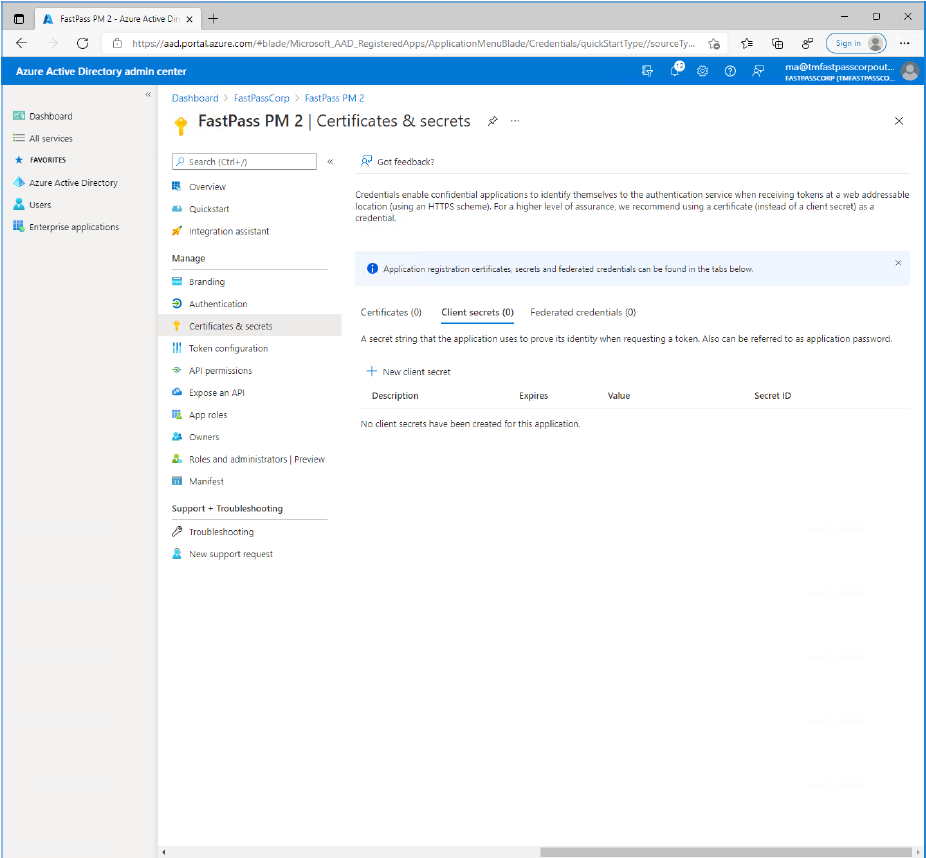Dismiss the blue information banner
The width and height of the screenshot is (926, 858).
pyautogui.click(x=897, y=263)
